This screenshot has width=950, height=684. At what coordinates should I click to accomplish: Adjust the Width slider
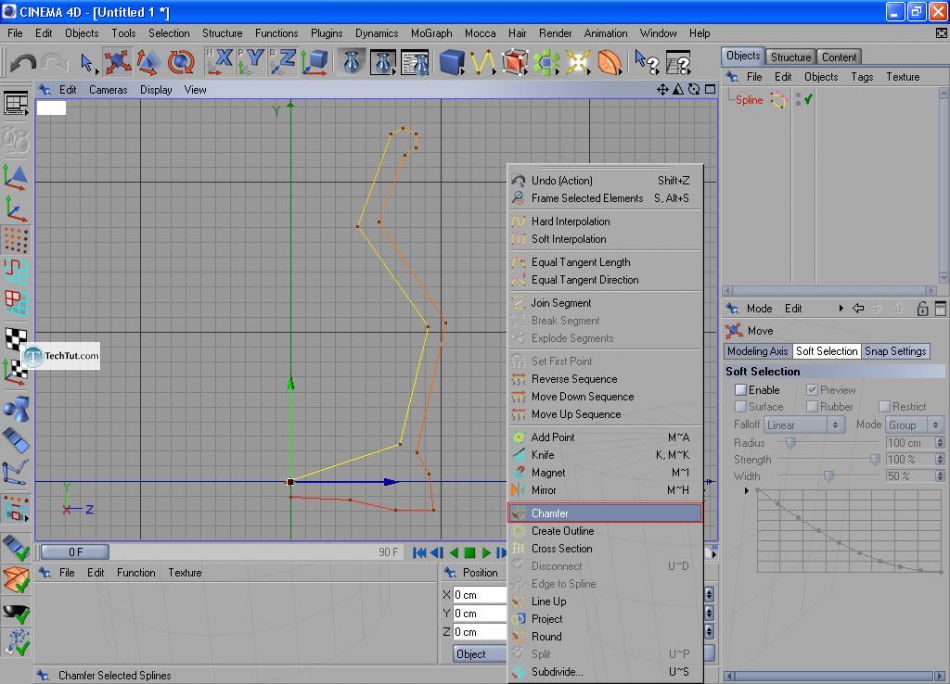point(828,477)
